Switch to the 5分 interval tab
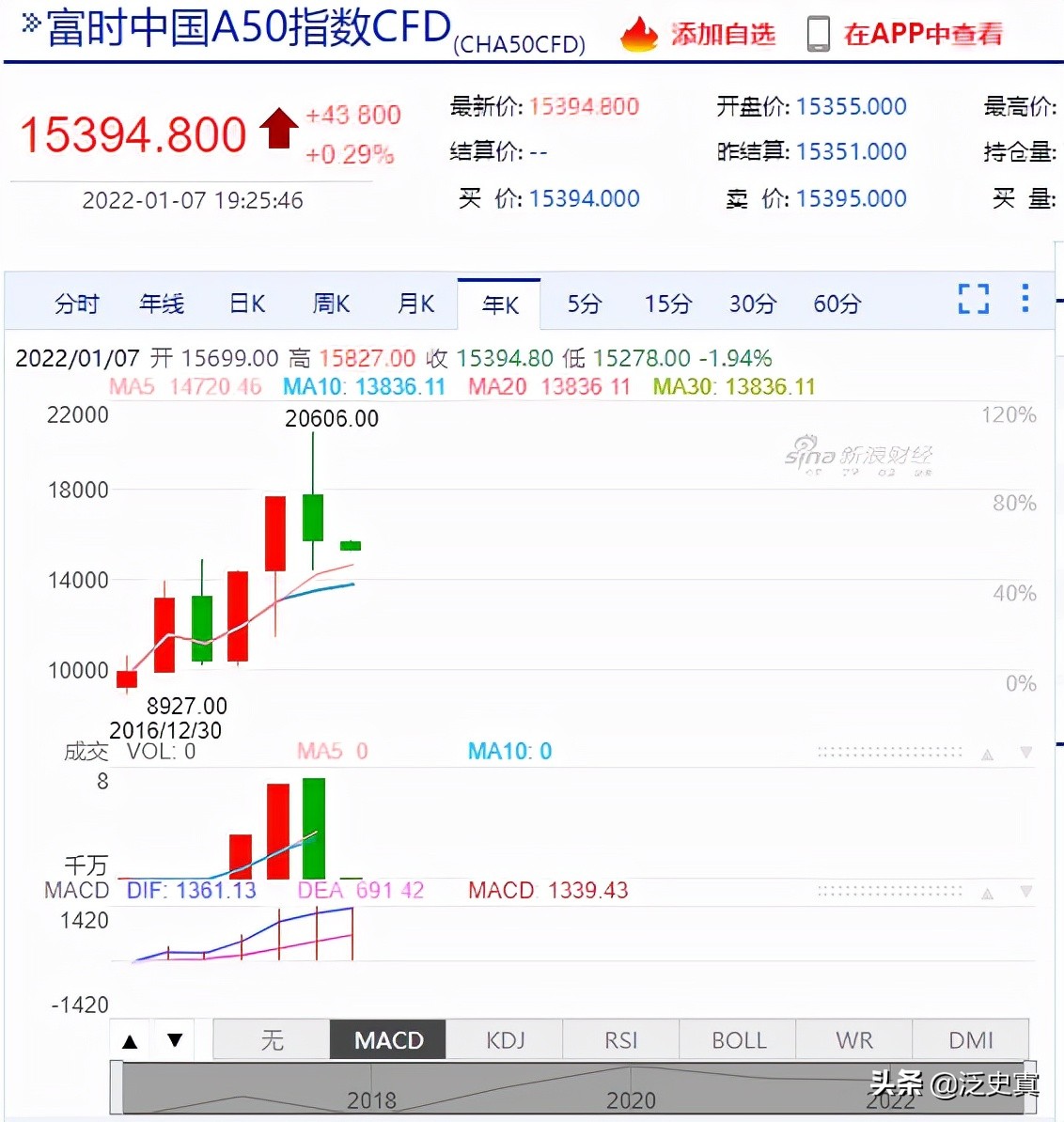Screen dimensions: 1064x1122 coord(584,303)
